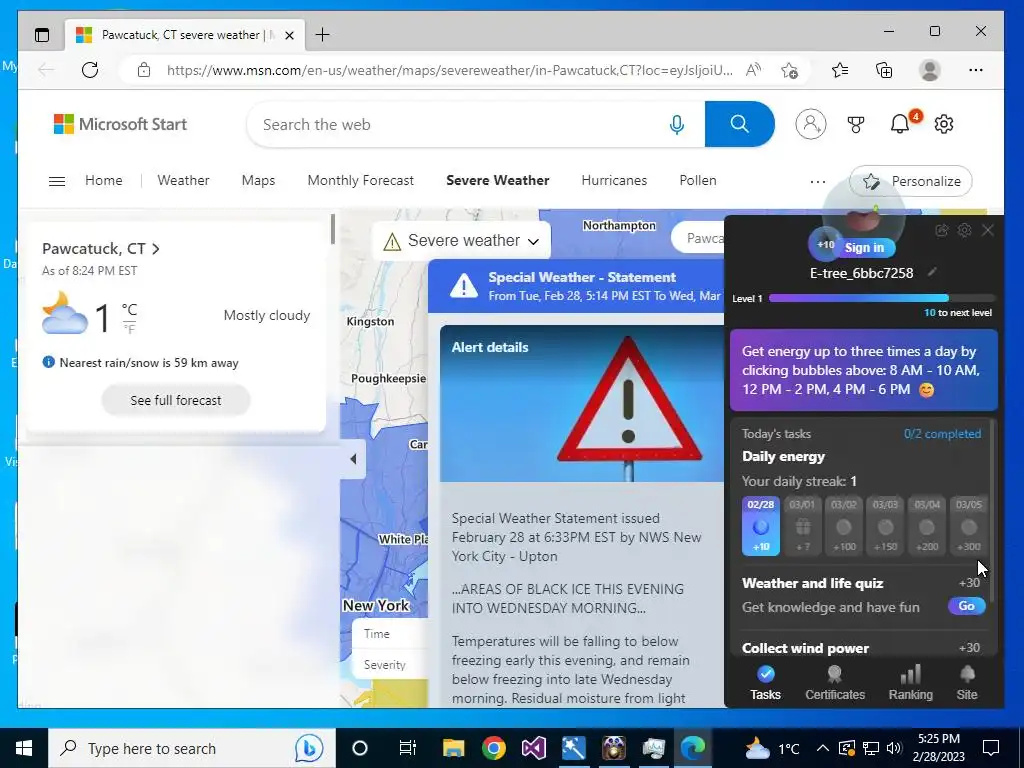
Task: Expand Pawcatuck, CT location chevron
Action: pyautogui.click(x=155, y=249)
